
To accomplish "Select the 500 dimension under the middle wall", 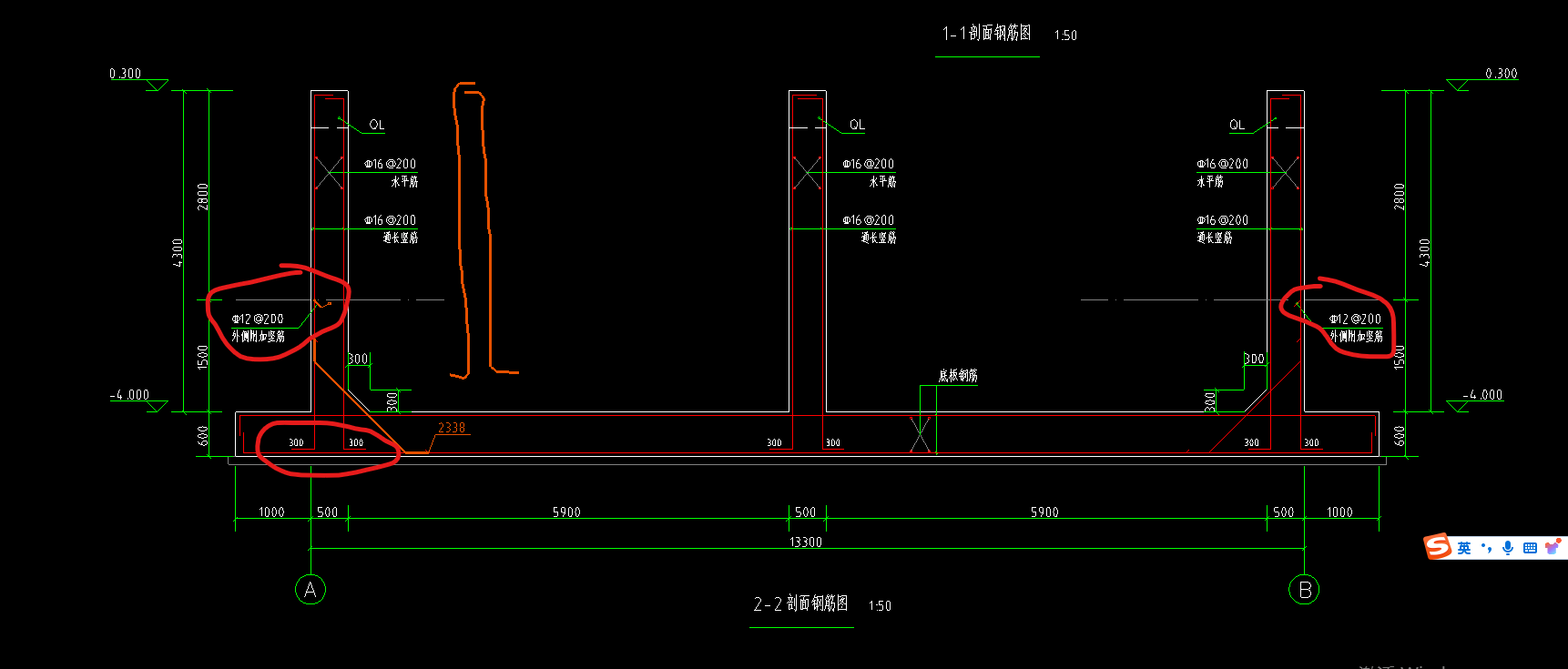I will click(x=806, y=512).
